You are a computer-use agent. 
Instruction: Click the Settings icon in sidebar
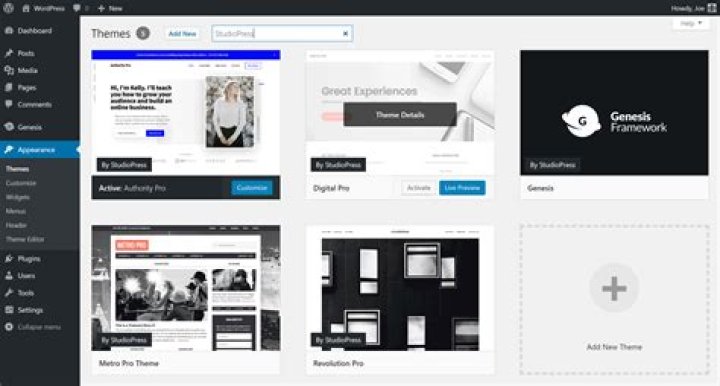tap(9, 310)
